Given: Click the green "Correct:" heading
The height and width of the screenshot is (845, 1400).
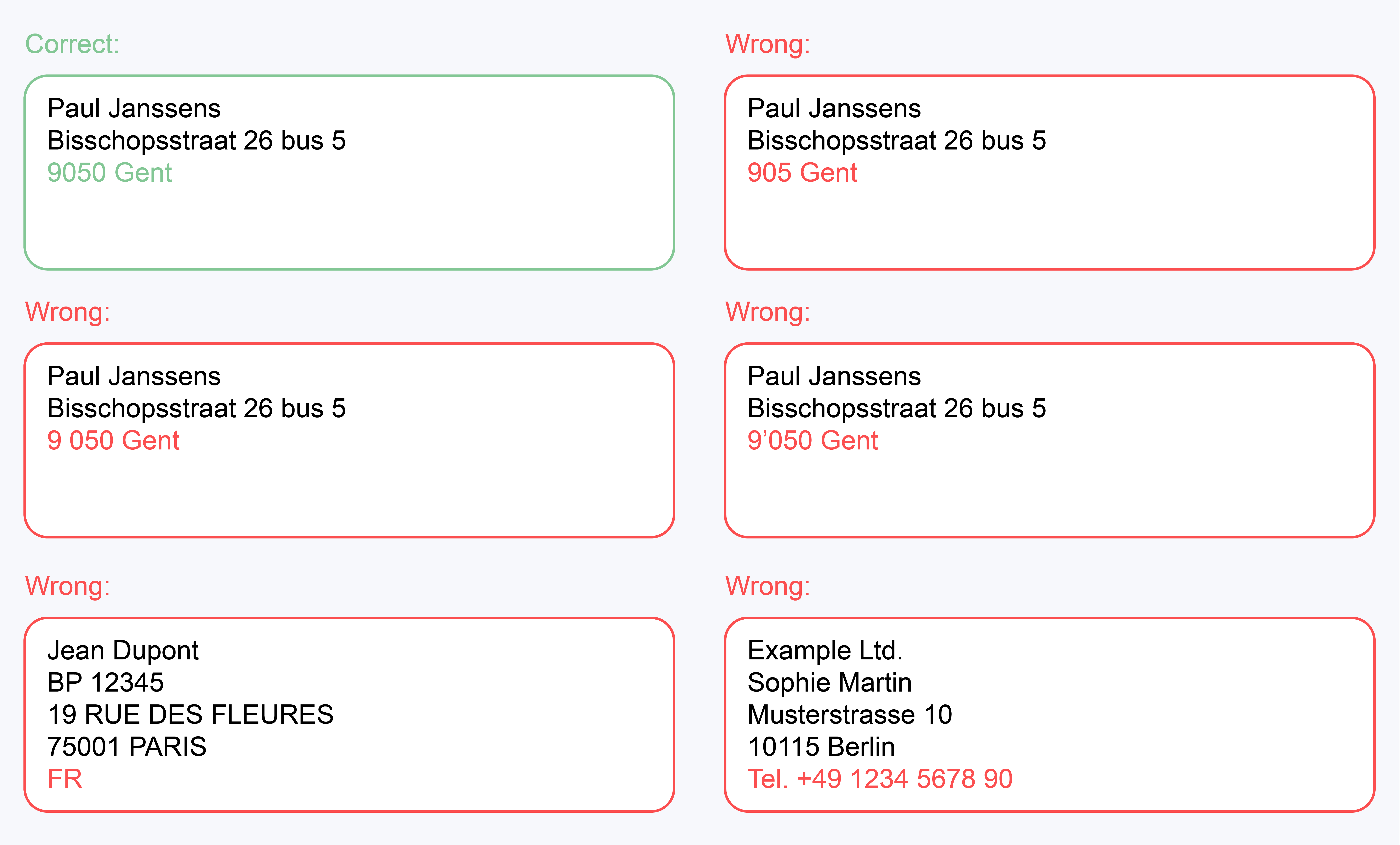Looking at the screenshot, I should click(72, 44).
